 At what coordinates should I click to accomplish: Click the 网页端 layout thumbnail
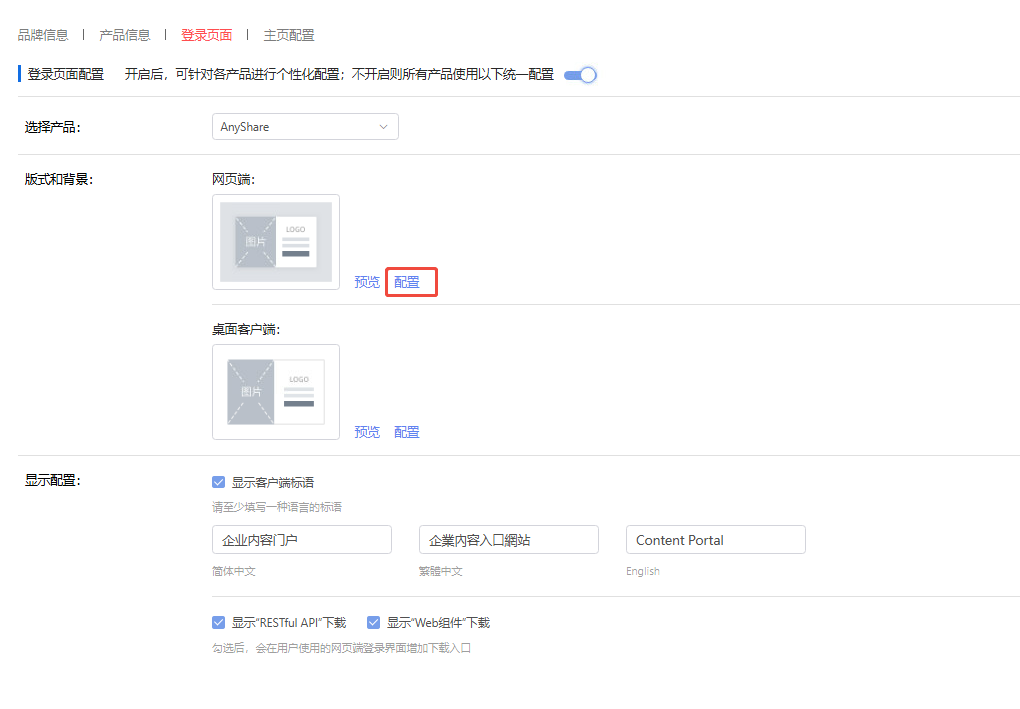[x=276, y=242]
